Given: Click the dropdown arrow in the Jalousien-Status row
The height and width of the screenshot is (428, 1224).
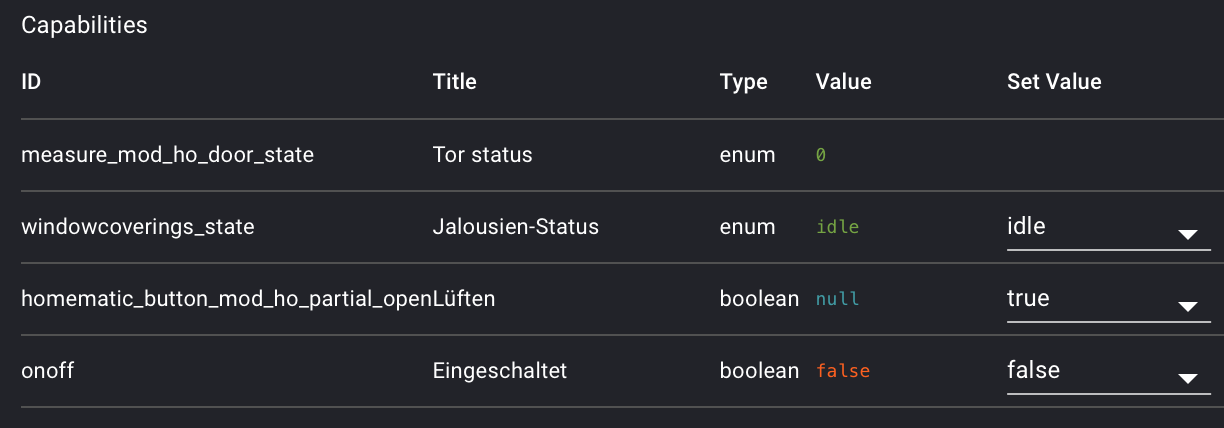Looking at the screenshot, I should [x=1187, y=235].
